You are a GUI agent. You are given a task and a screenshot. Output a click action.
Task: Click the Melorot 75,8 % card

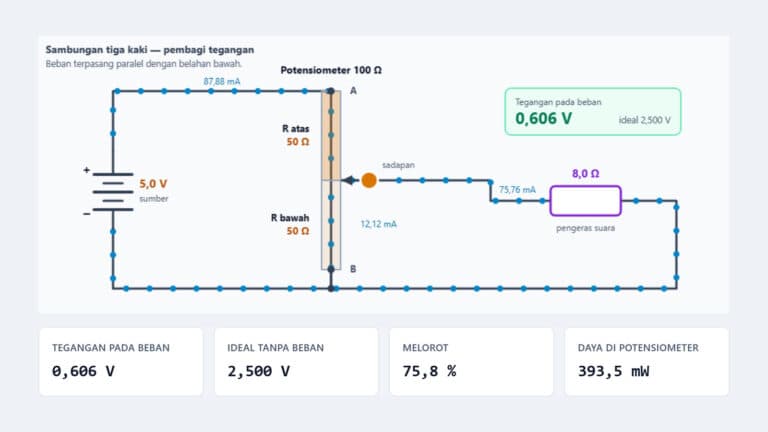471,361
